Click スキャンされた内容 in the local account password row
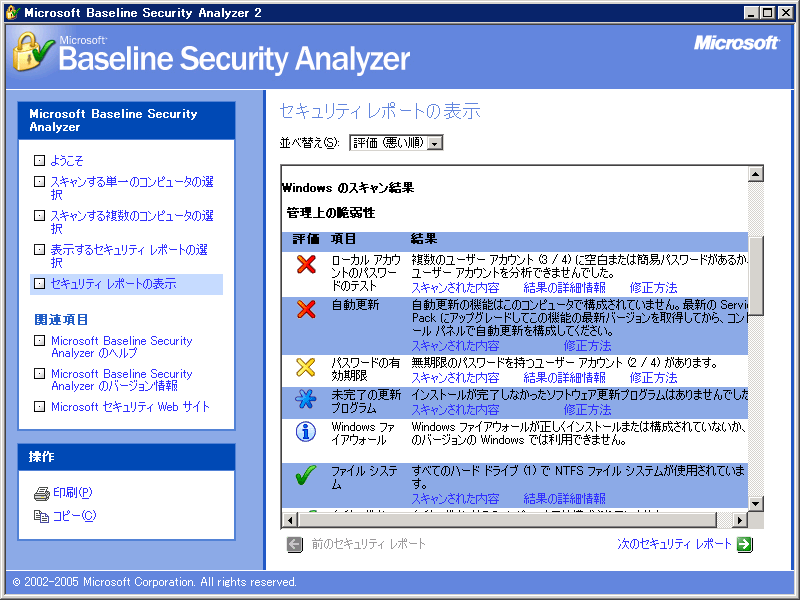 click(x=455, y=288)
